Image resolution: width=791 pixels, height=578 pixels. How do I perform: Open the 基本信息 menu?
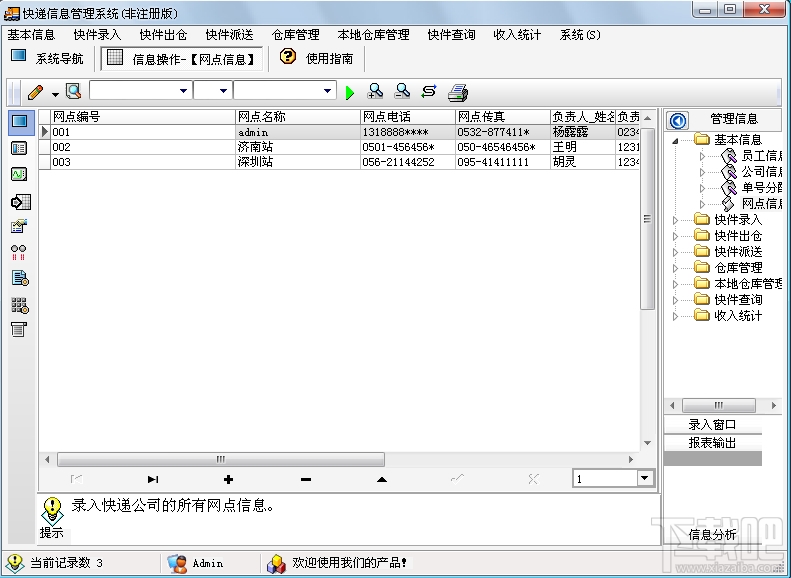31,35
